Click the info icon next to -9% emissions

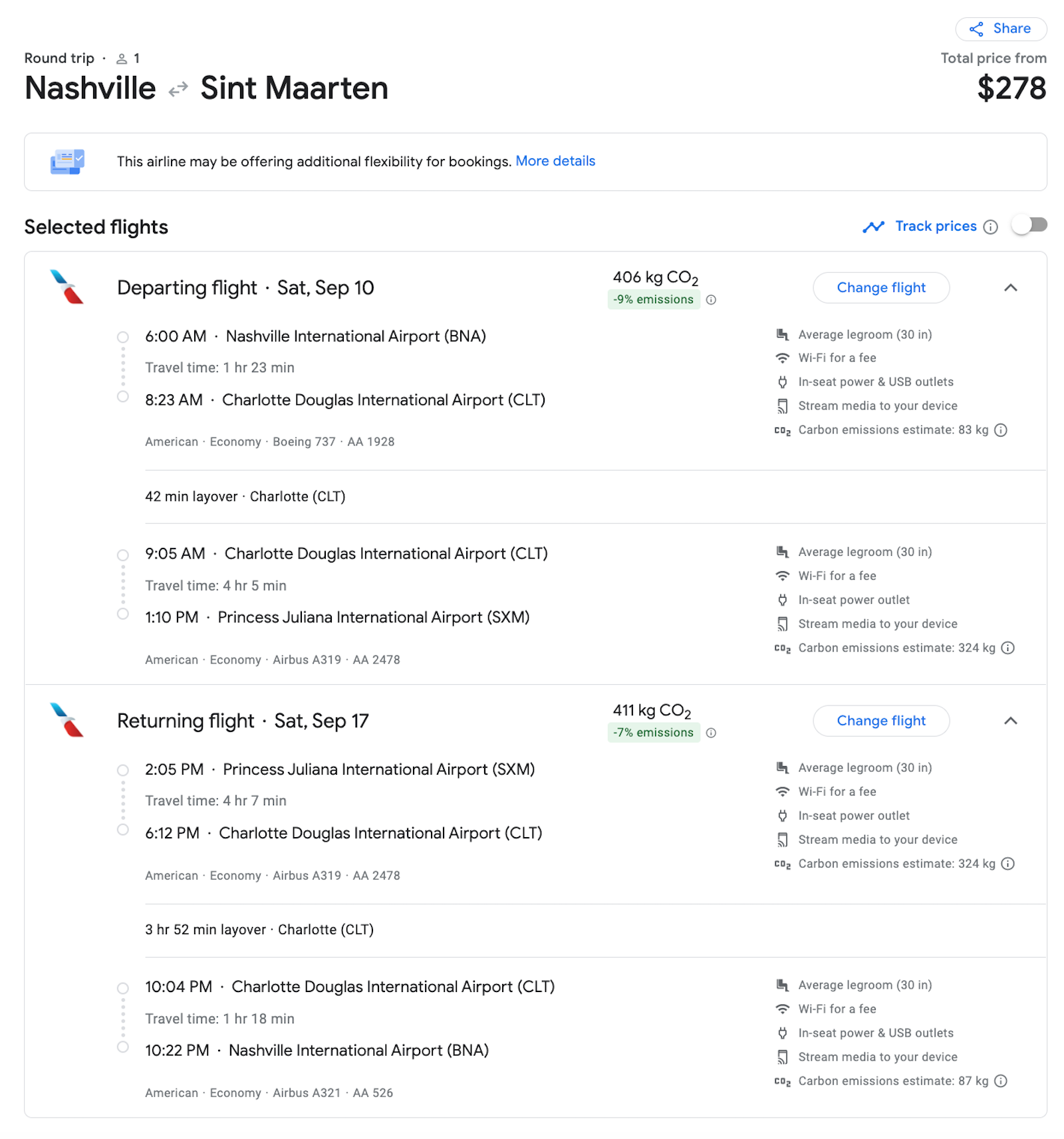tap(712, 300)
